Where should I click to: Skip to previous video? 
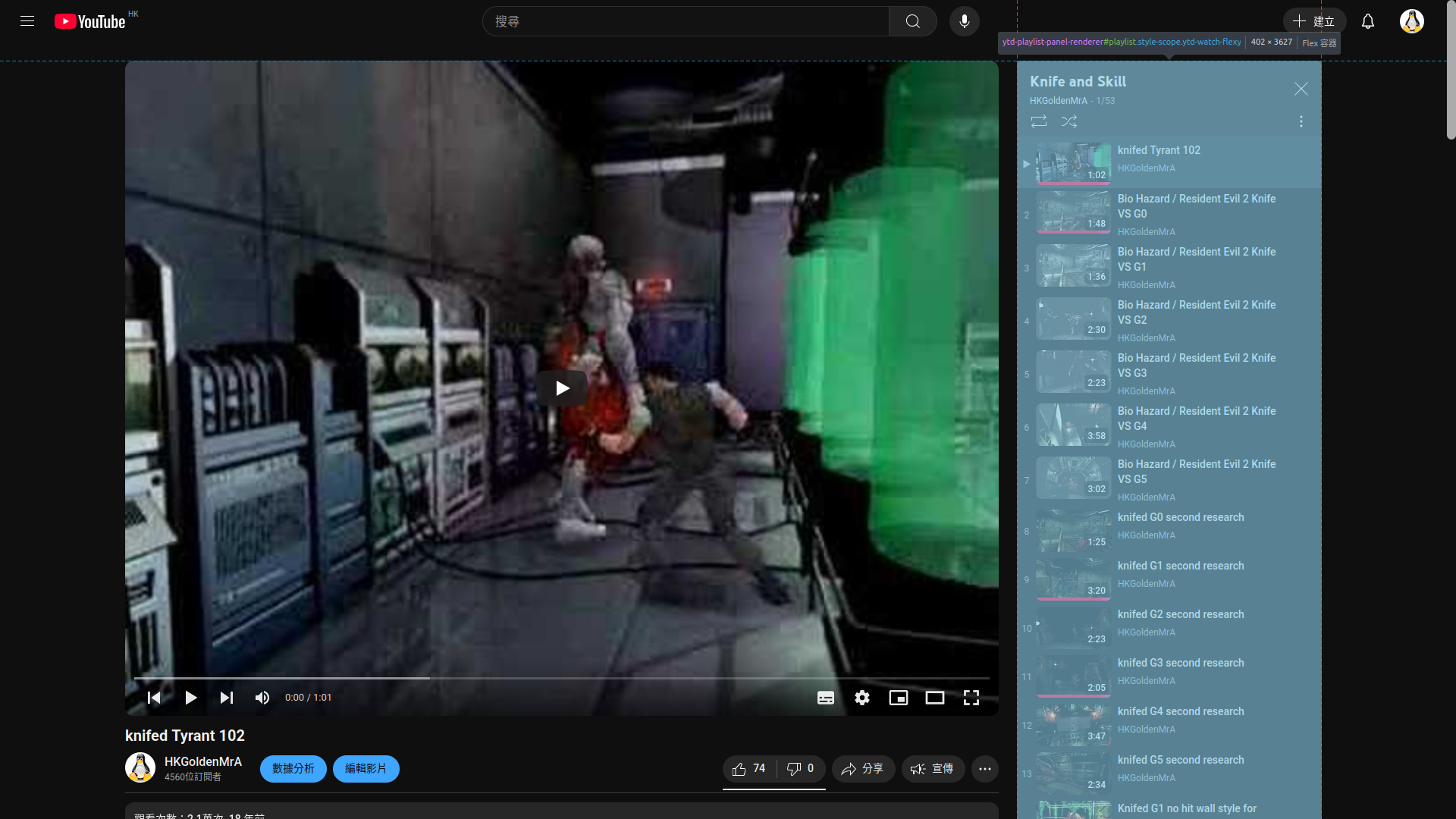[154, 698]
